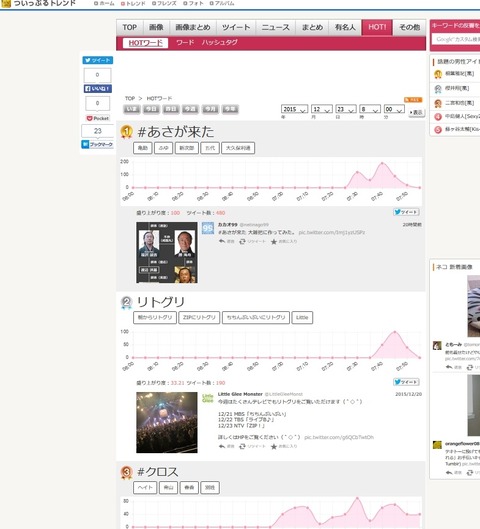The height and width of the screenshot is (529, 480).
Task: Click reply icon on the first tweet in ネコ 新着画像
Action: click(x=449, y=367)
